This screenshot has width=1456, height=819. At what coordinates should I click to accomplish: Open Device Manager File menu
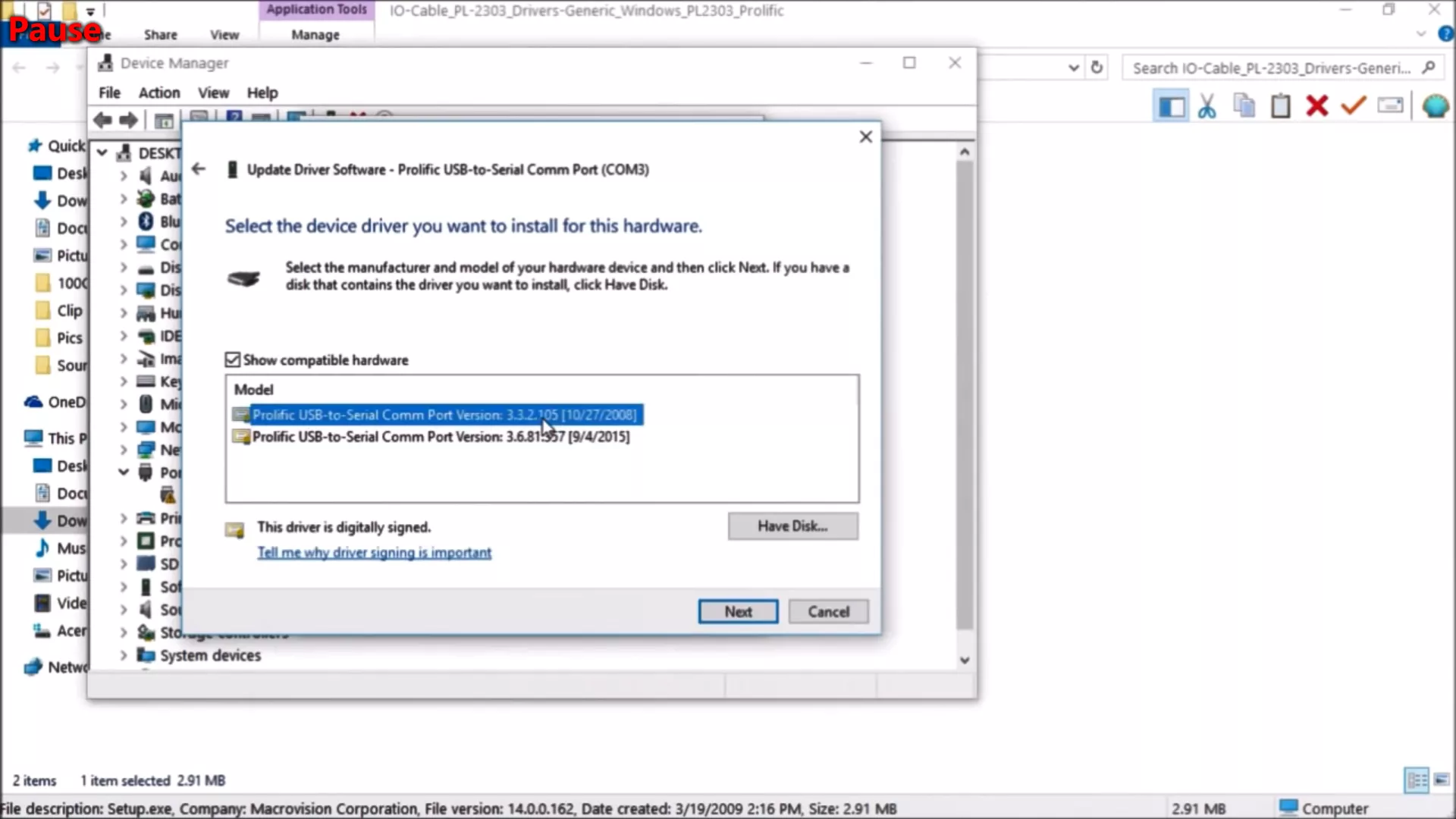tap(109, 93)
